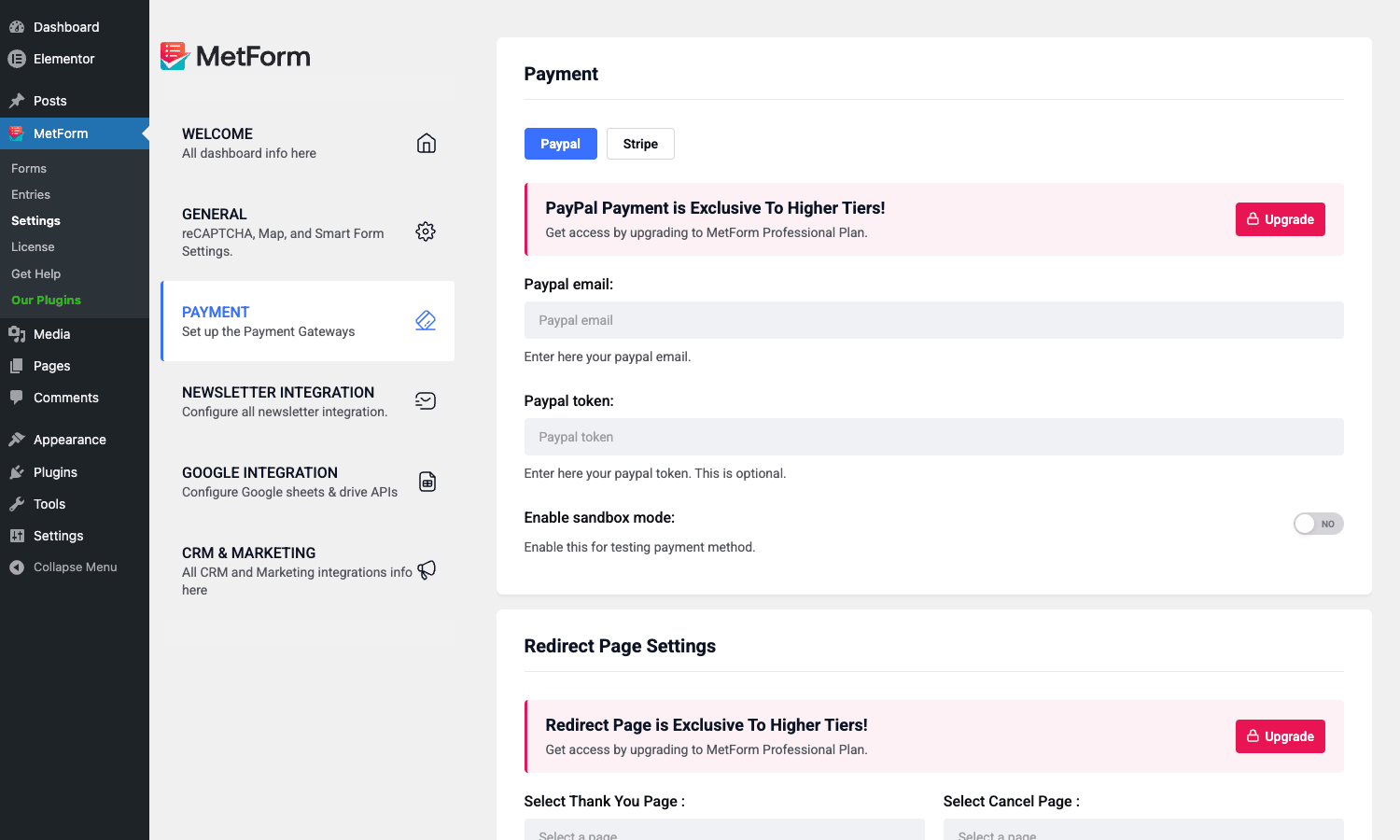Open GOOGLE INTEGRATION section
This screenshot has height=840, width=1400.
click(x=308, y=482)
